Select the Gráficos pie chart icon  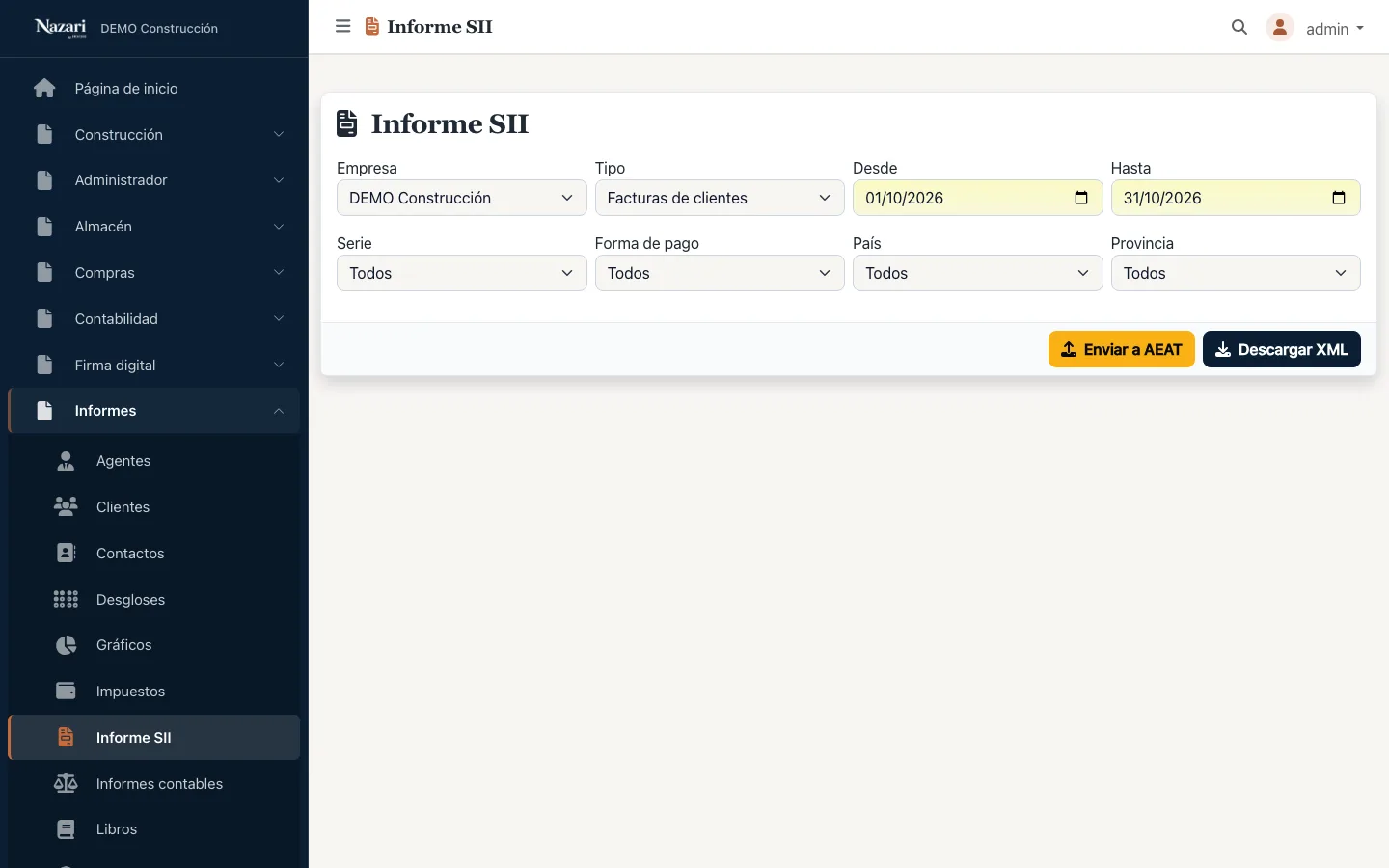(x=66, y=645)
